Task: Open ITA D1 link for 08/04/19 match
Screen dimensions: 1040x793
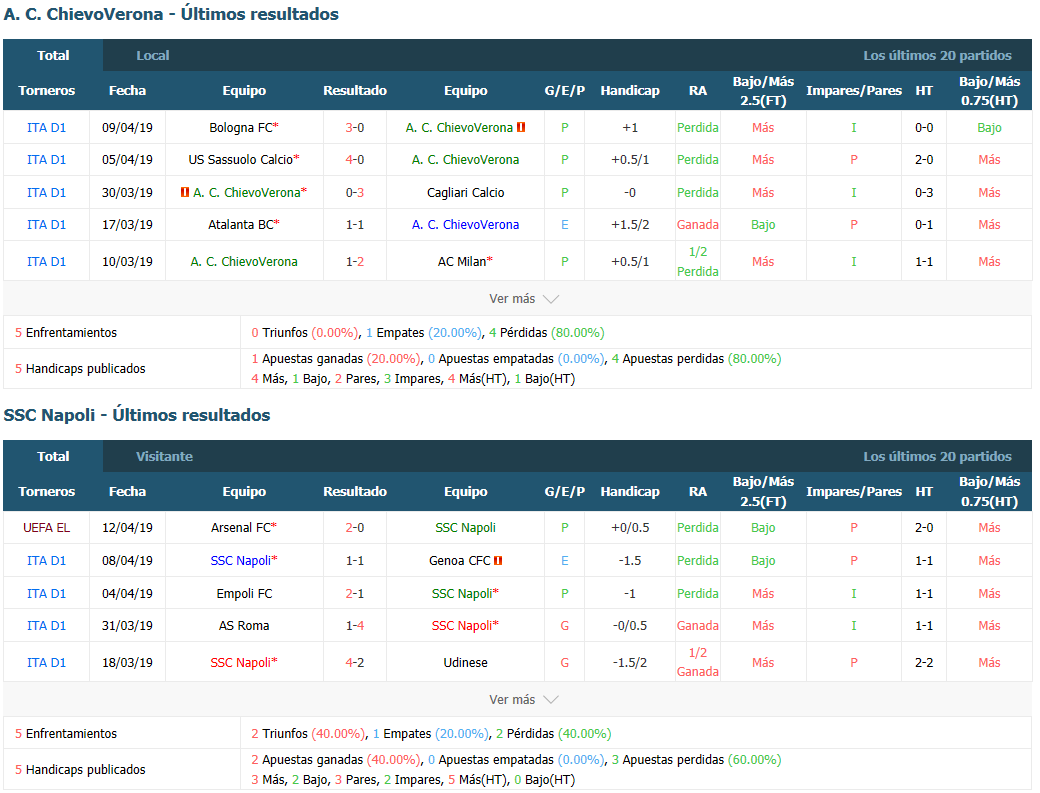Action: [x=46, y=560]
